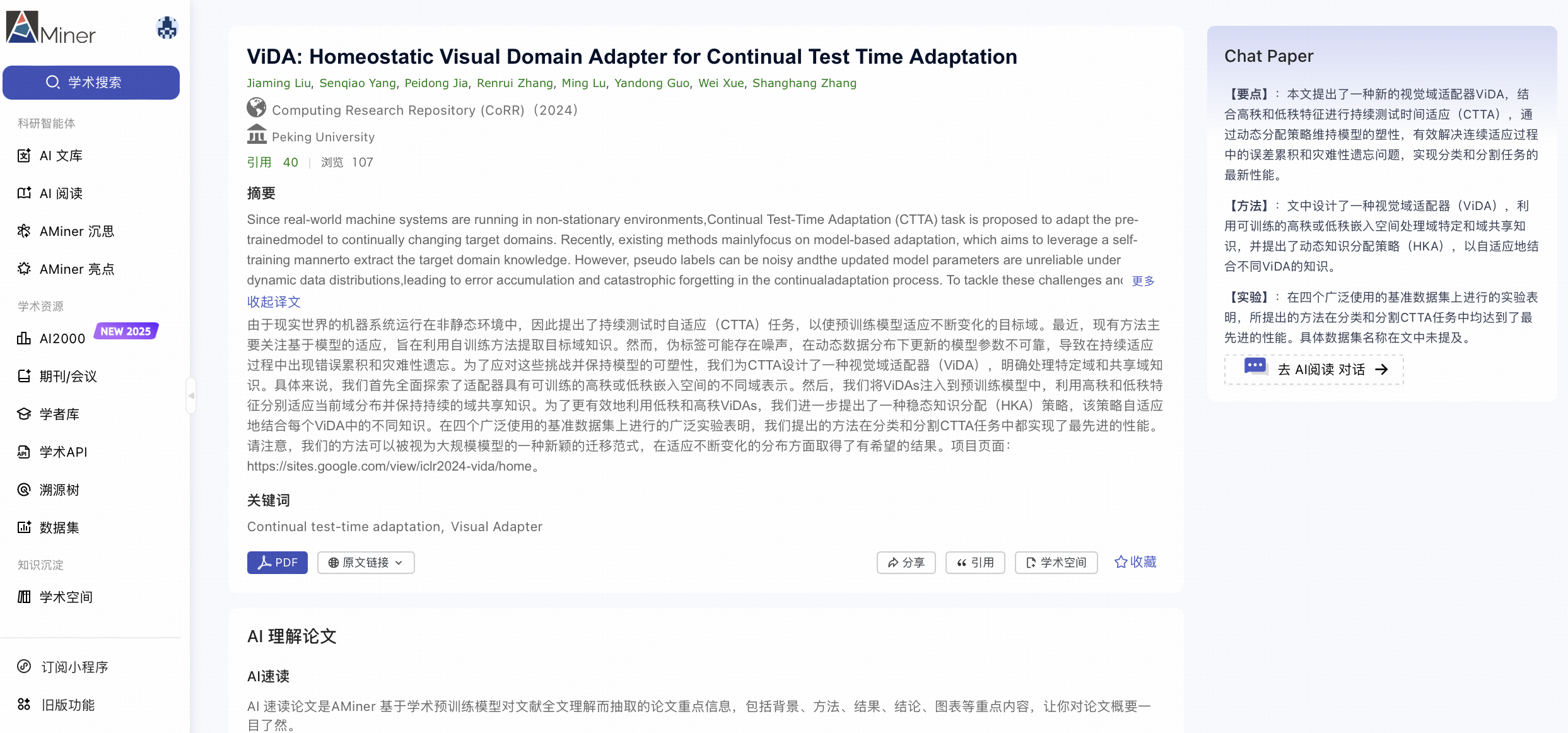Open 学术API from sidebar
Image resolution: width=1568 pixels, height=733 pixels.
point(63,452)
